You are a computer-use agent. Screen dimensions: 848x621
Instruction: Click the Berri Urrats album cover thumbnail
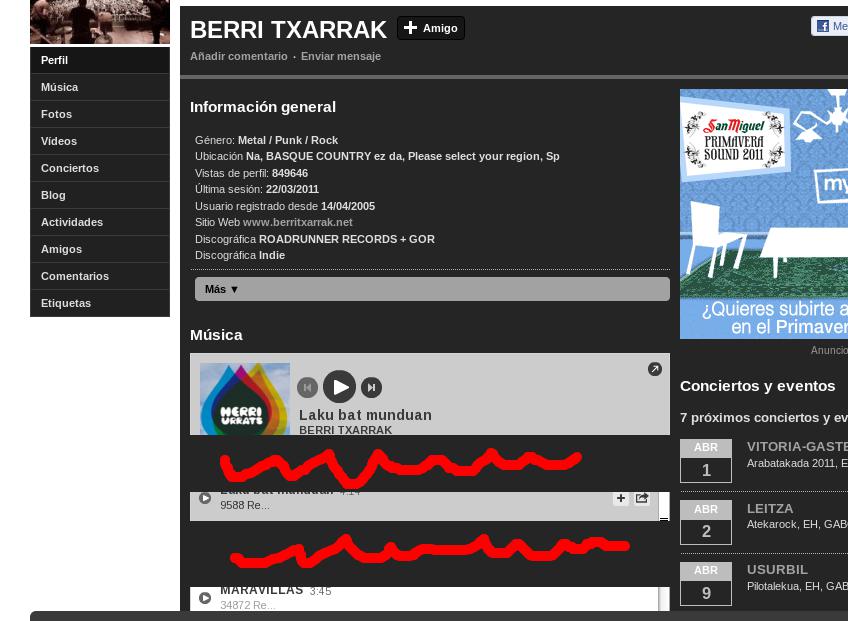245,399
